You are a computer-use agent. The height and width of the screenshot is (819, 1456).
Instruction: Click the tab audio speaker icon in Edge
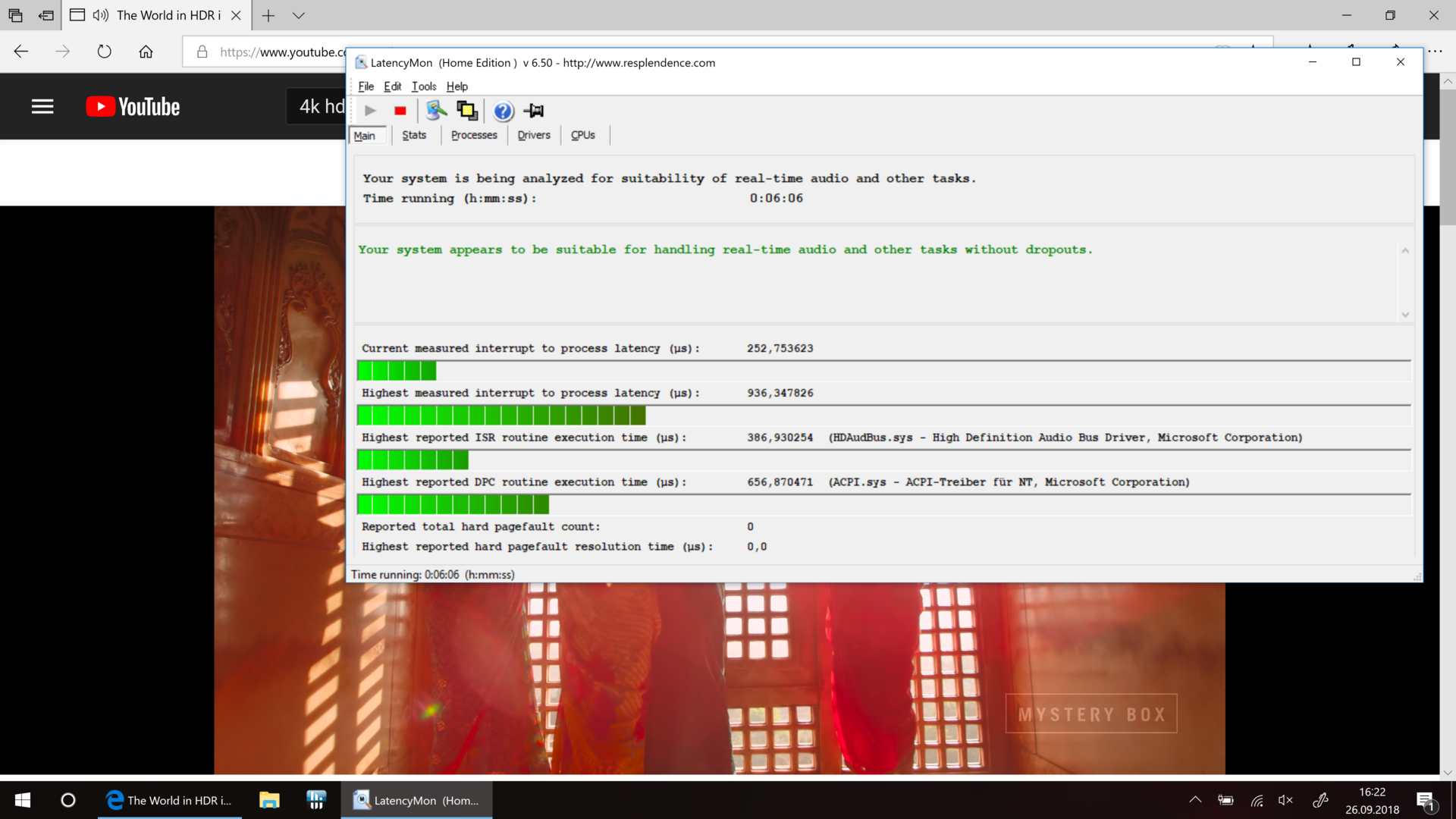[101, 15]
